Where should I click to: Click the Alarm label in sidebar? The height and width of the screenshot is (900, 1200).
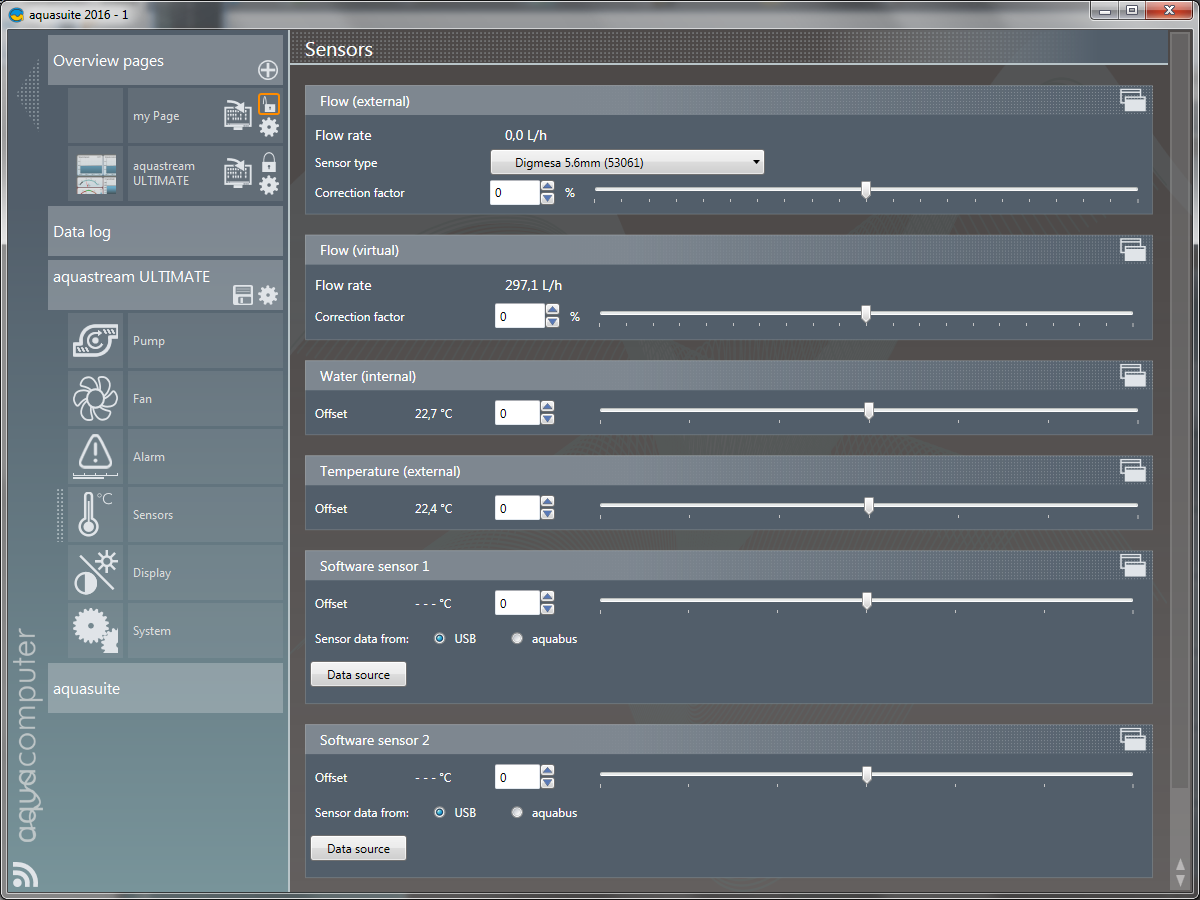[149, 457]
